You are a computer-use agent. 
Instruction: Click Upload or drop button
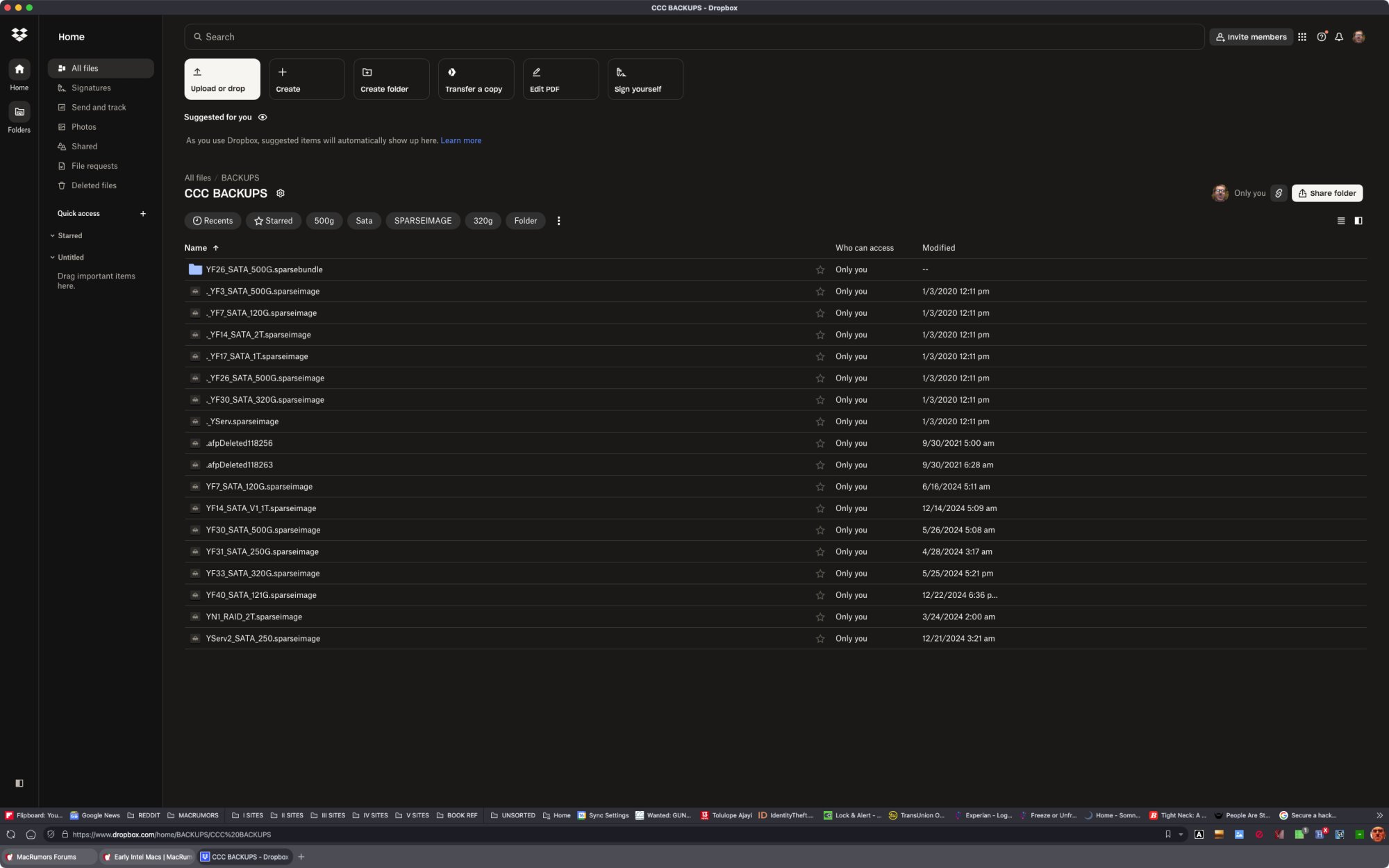coord(222,79)
